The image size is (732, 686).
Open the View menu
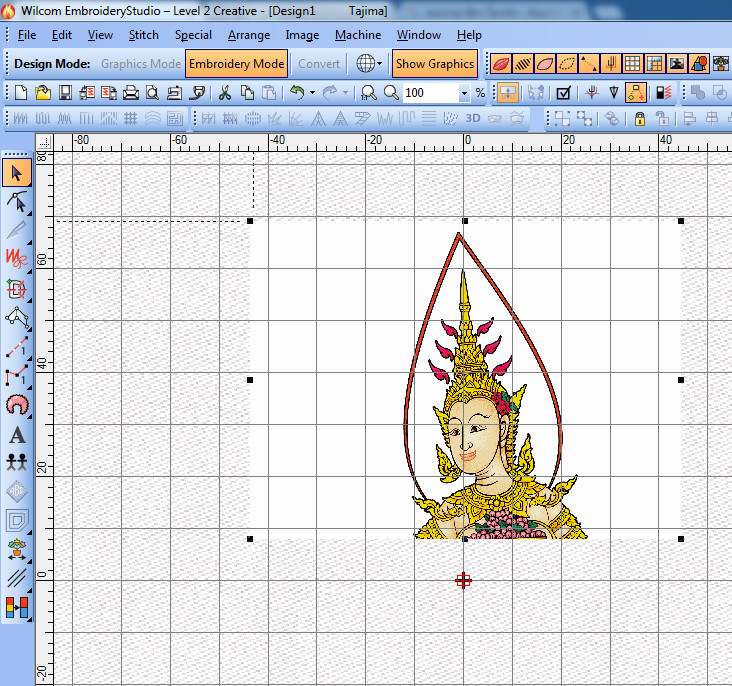100,35
